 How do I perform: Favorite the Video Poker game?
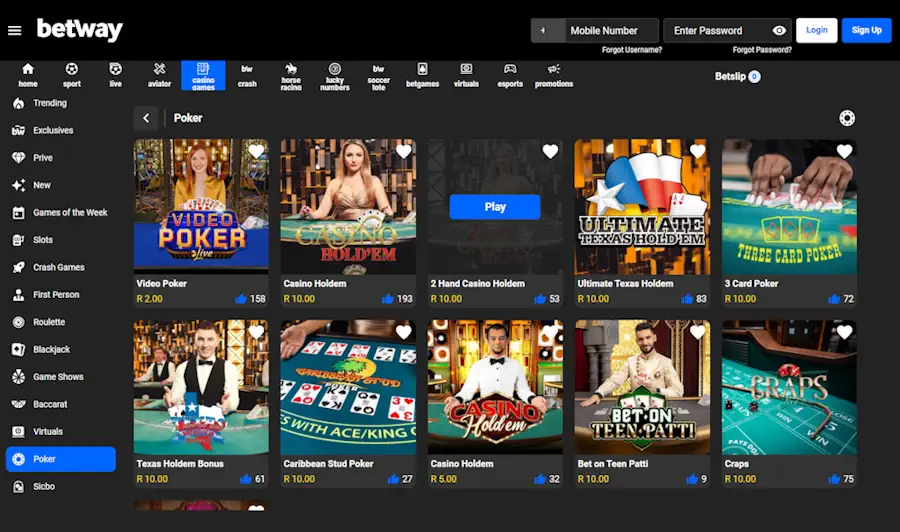pyautogui.click(x=257, y=152)
